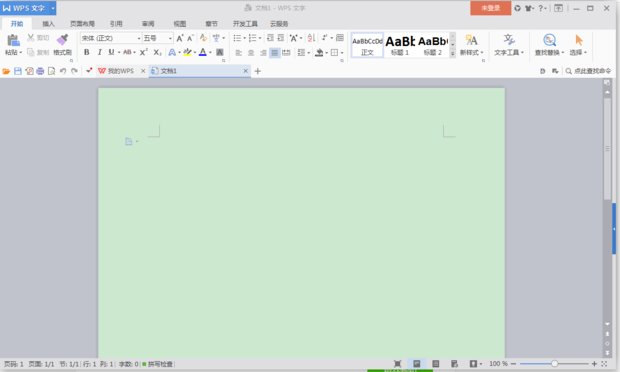620x372 pixels.
Task: Click the orange login (未登录) button
Action: [490, 8]
